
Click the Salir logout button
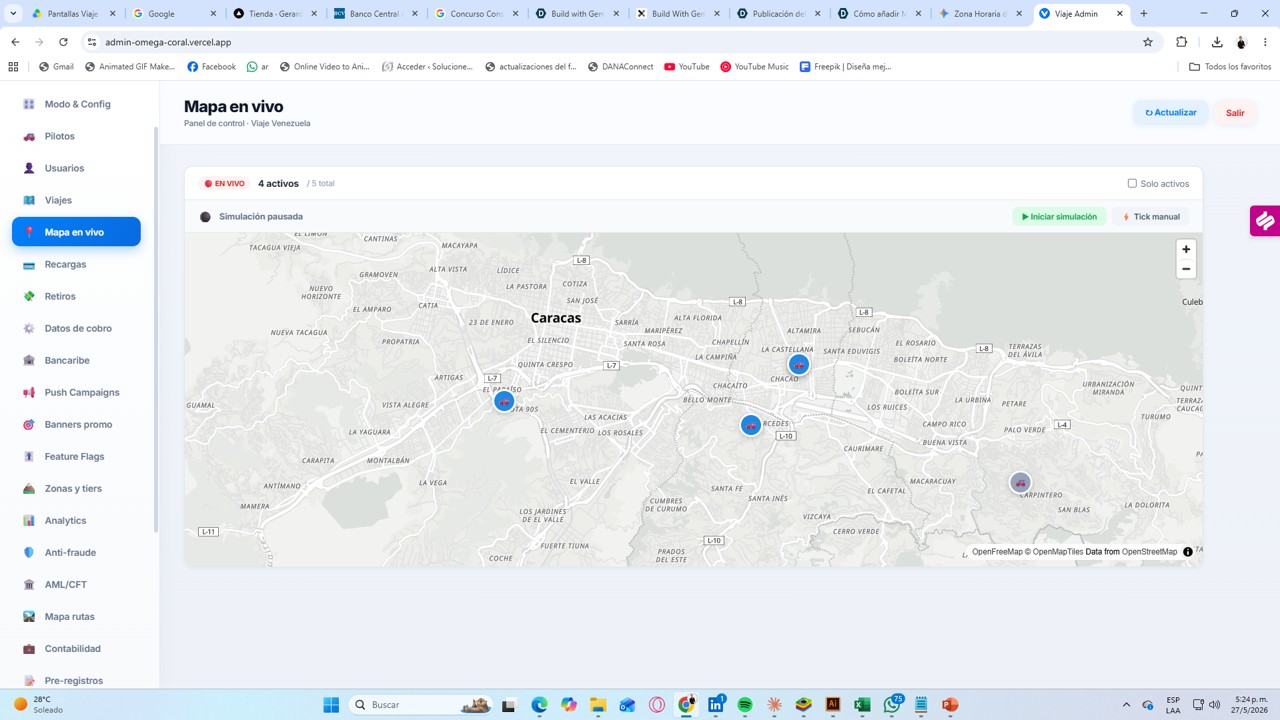pyautogui.click(x=1235, y=113)
